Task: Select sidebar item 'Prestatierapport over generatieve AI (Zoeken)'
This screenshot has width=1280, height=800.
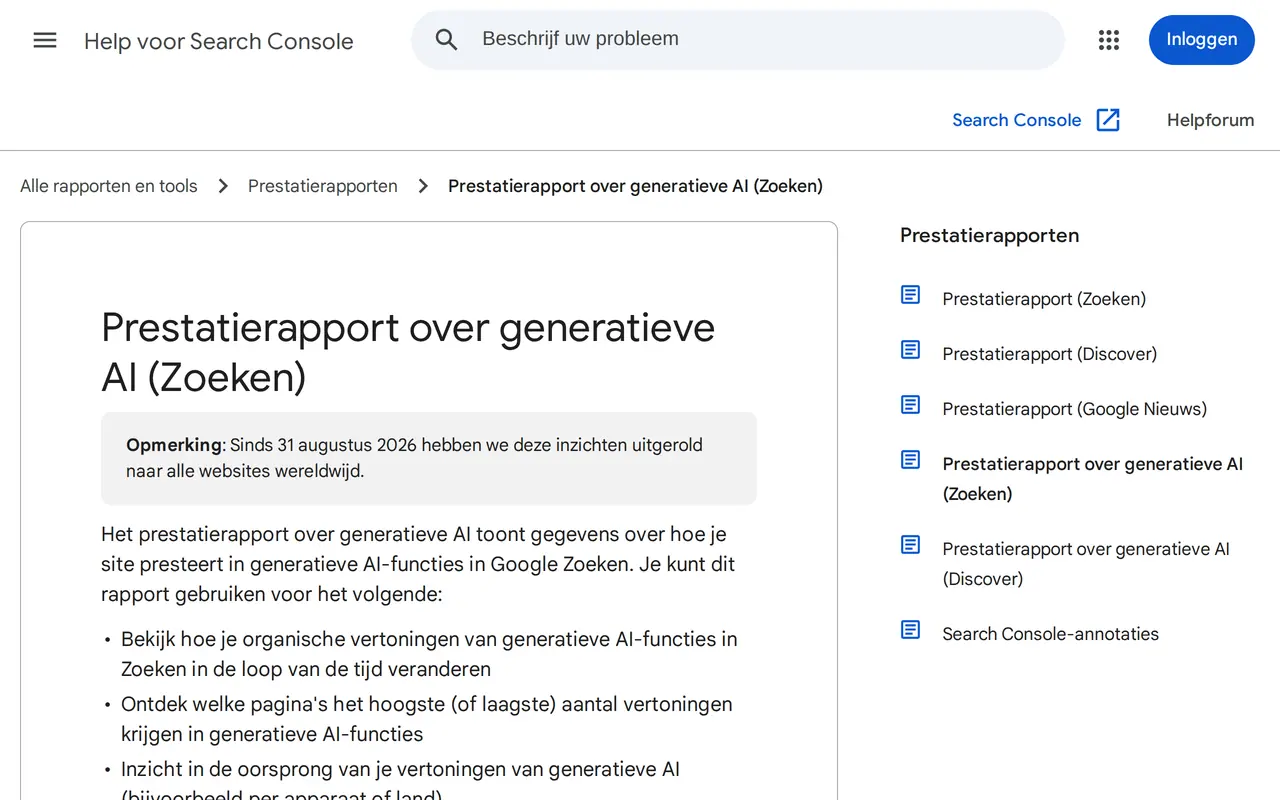Action: click(x=1093, y=479)
